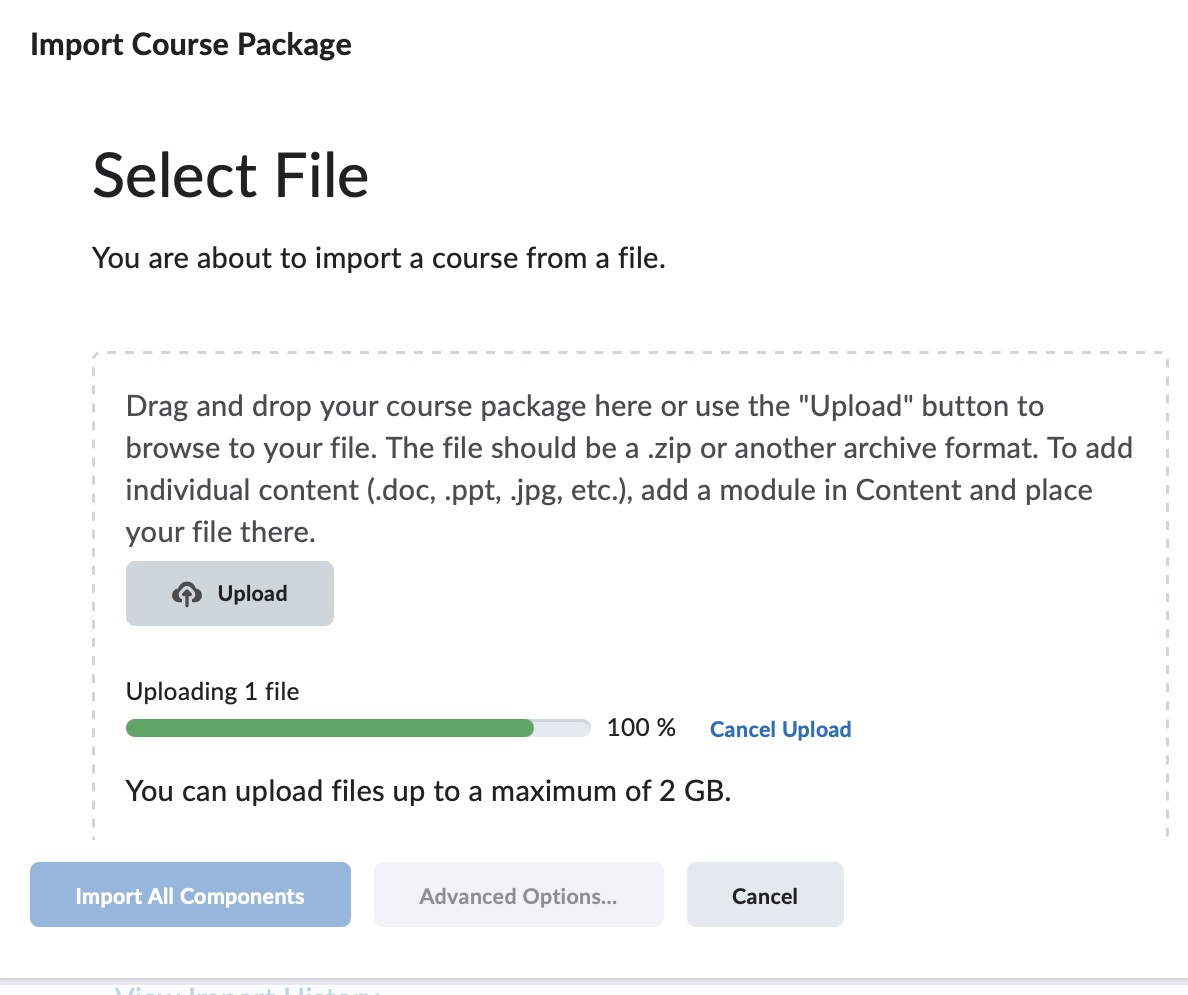
Task: Click Import All Components
Action: tap(189, 894)
